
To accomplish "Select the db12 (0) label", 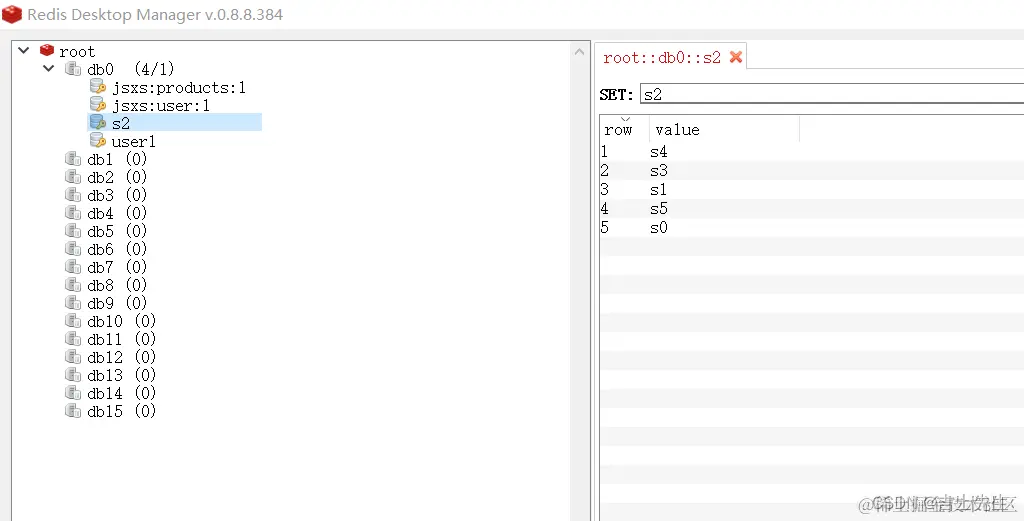I will (121, 356).
